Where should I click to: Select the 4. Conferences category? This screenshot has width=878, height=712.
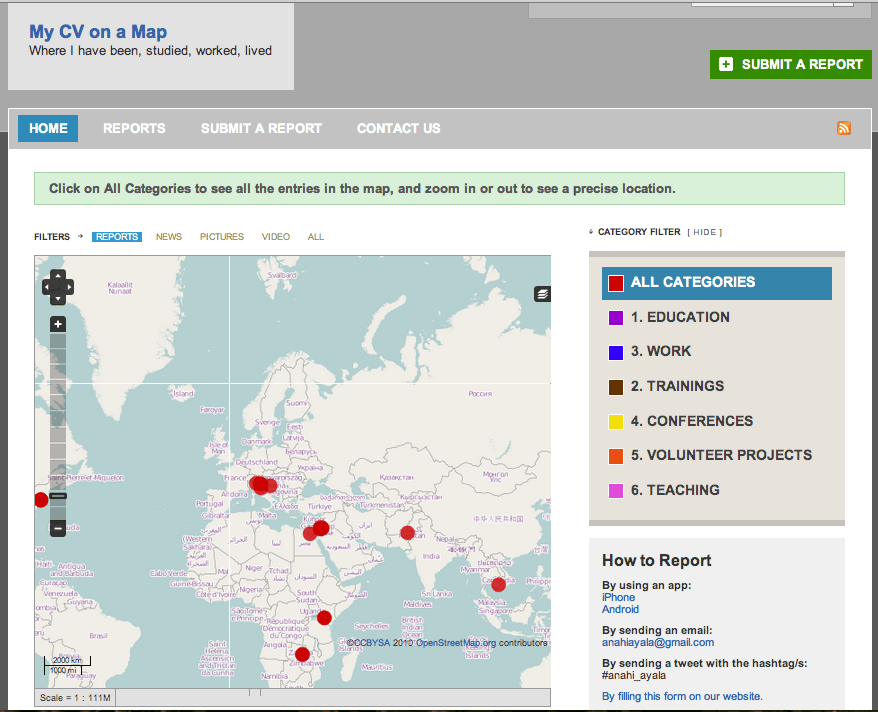pos(691,421)
